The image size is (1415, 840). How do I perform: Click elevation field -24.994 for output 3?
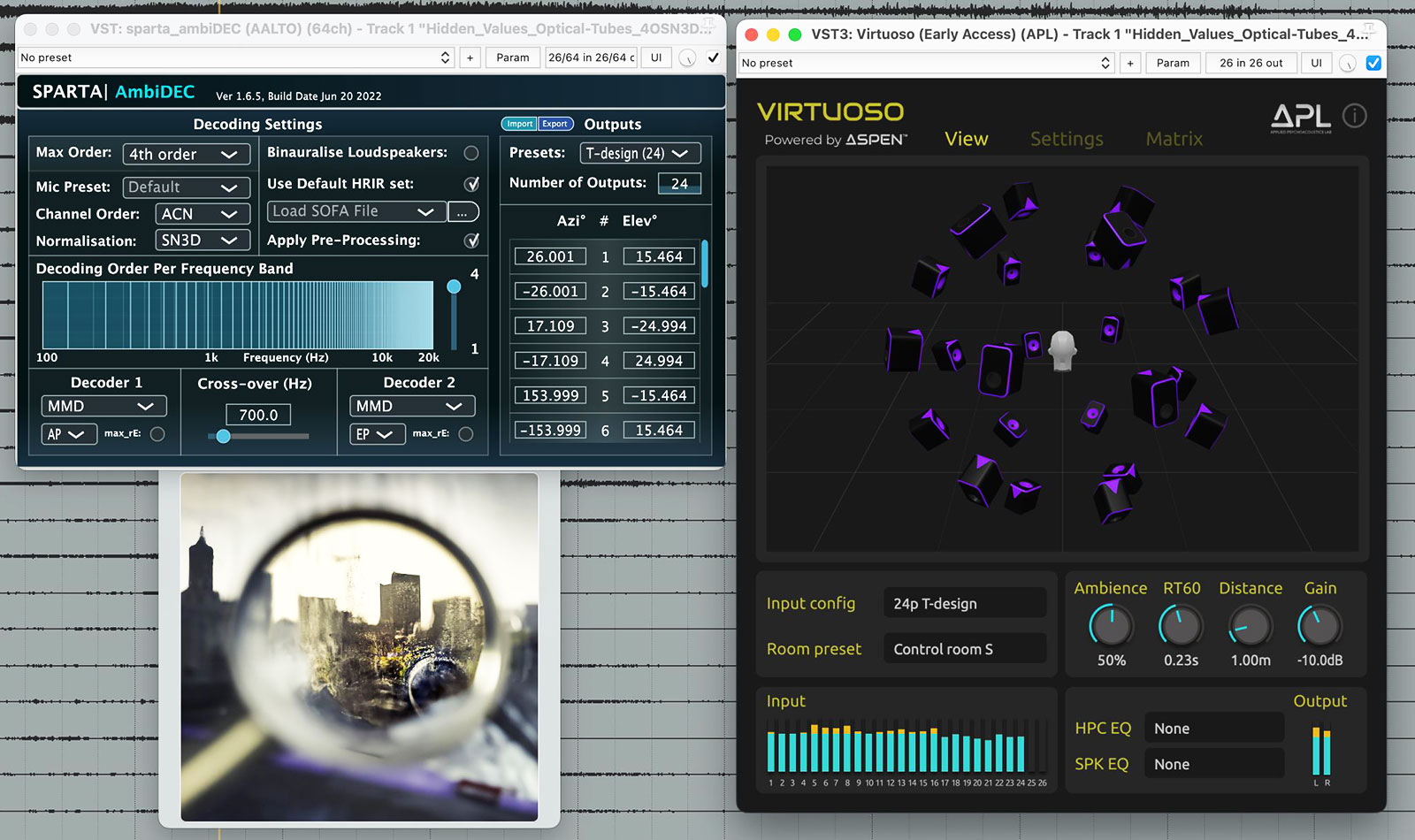pos(659,326)
